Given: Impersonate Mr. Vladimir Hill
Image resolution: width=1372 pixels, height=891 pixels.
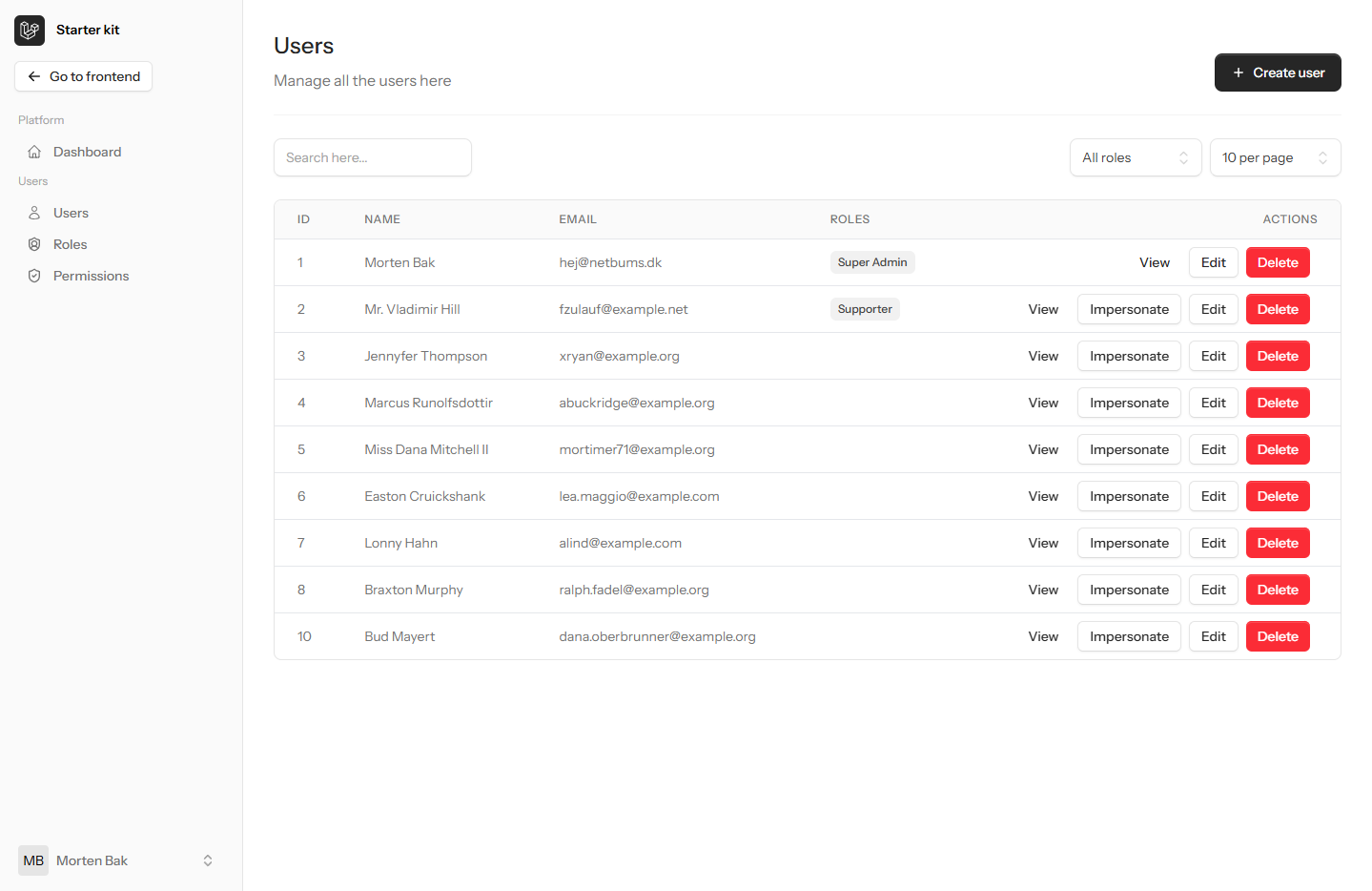Looking at the screenshot, I should pyautogui.click(x=1129, y=308).
